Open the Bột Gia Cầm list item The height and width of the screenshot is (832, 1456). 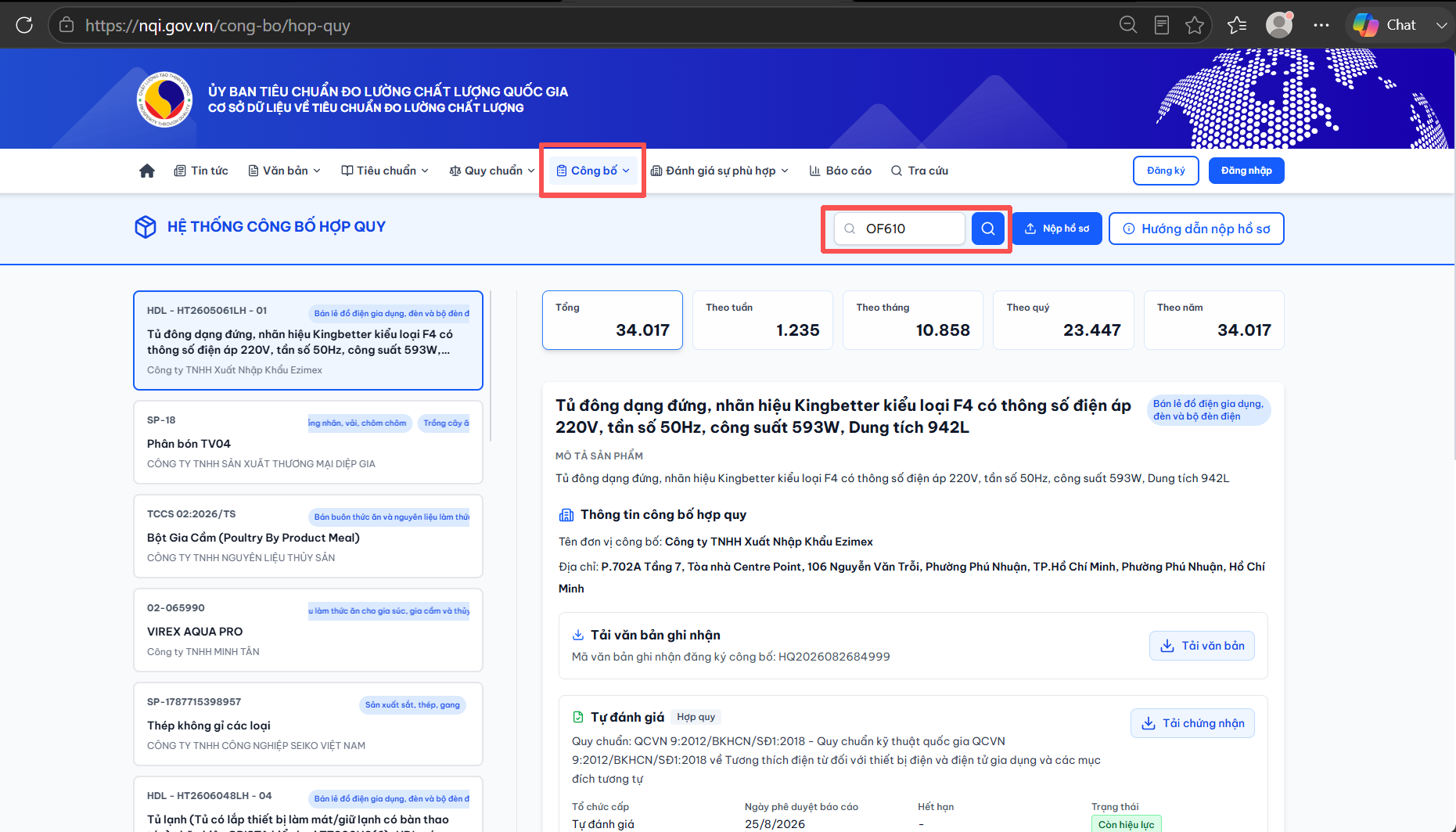point(308,536)
